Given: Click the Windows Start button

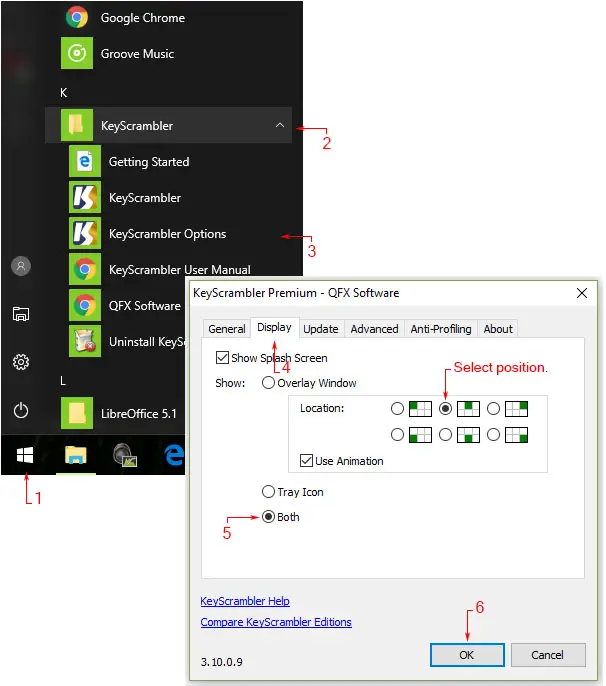Looking at the screenshot, I should click(x=25, y=455).
